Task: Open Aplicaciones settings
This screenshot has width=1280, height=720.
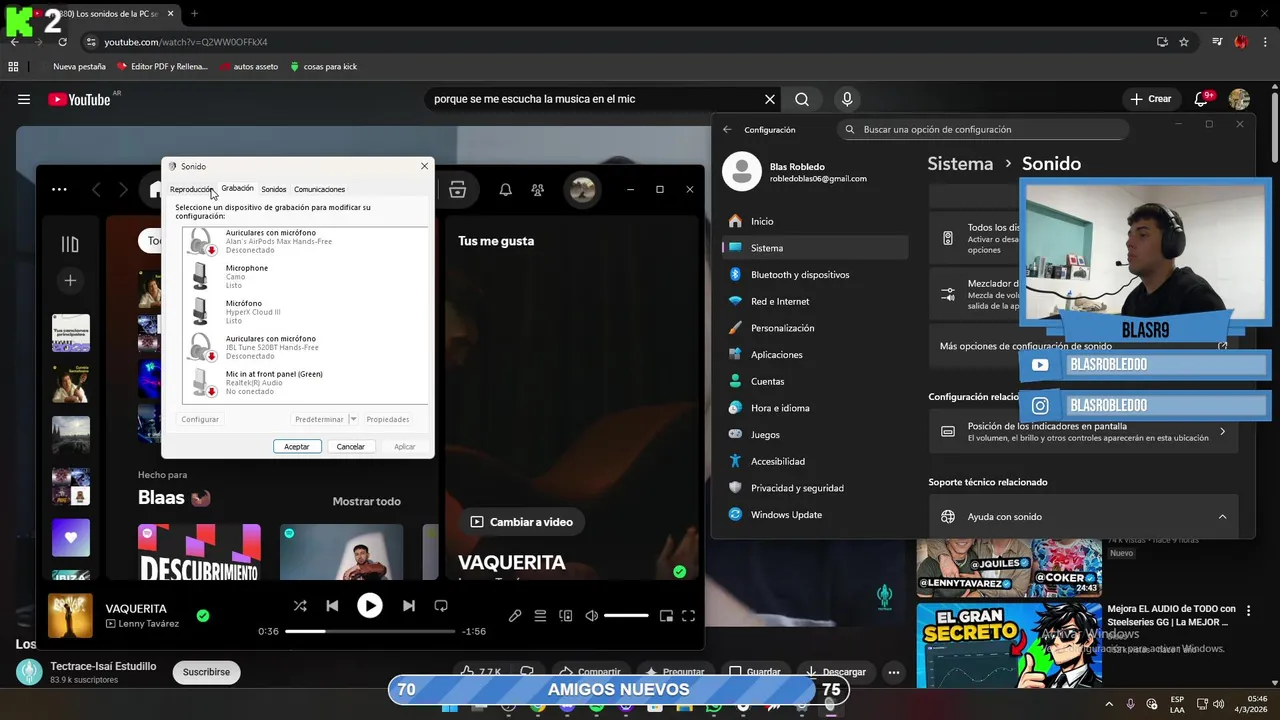Action: coord(815,354)
